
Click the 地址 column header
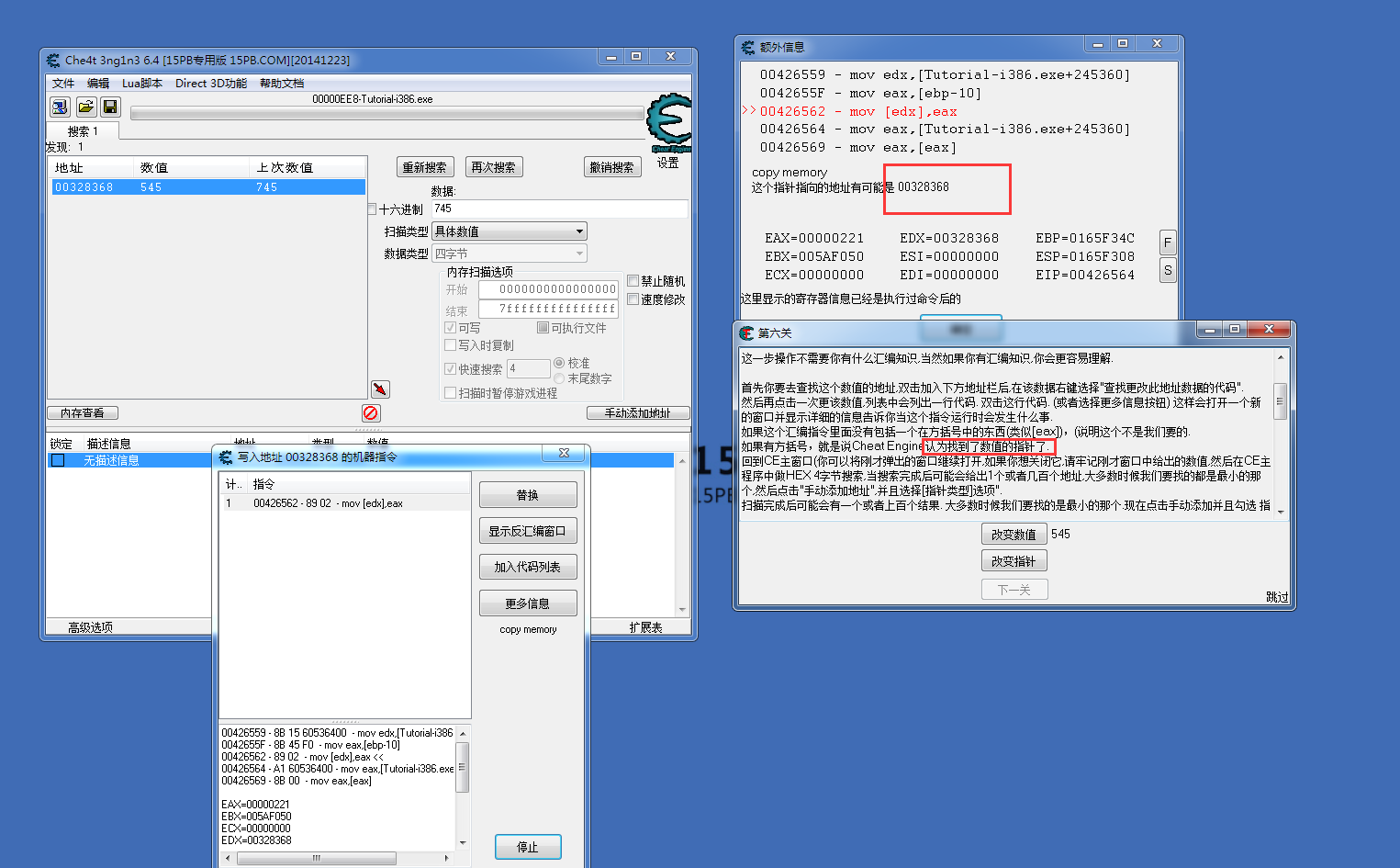92,168
